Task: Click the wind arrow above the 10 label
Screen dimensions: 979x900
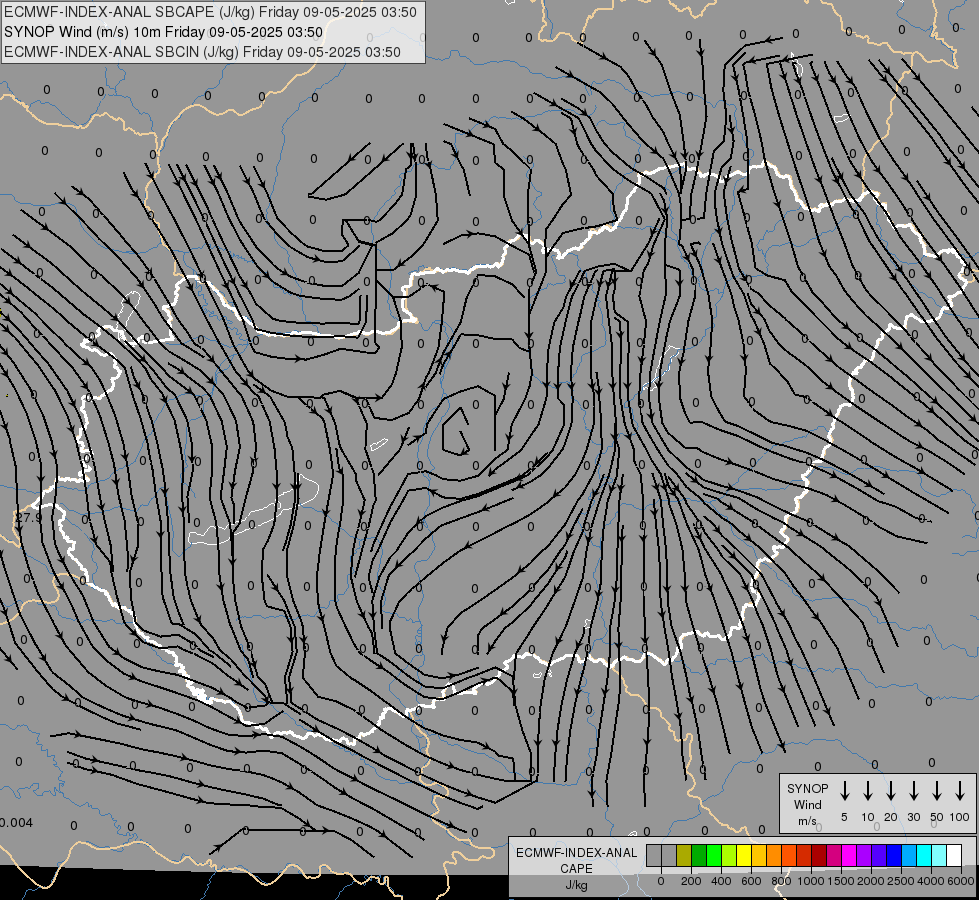Action: [868, 791]
